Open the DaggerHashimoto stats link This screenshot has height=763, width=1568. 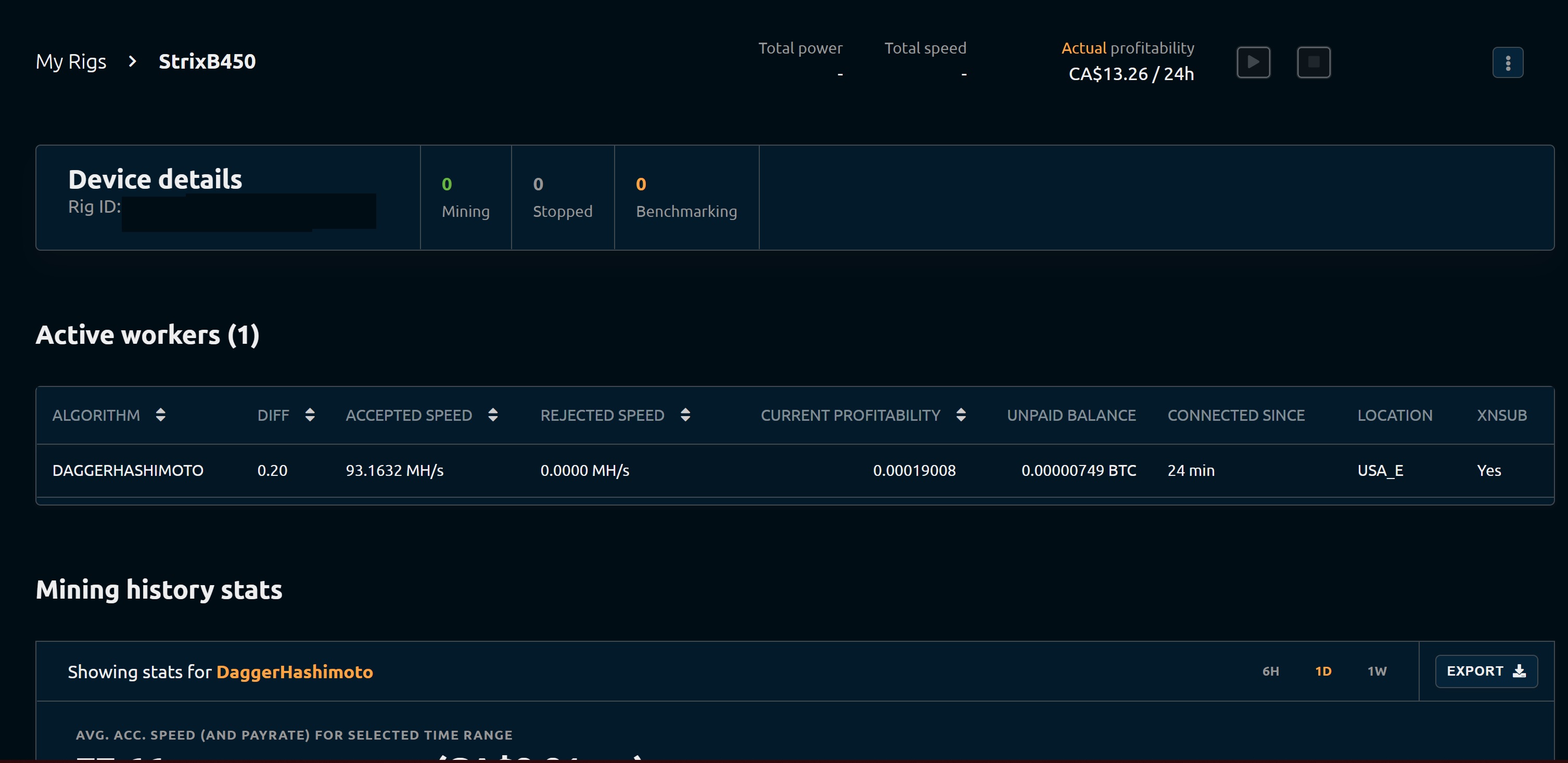click(x=295, y=672)
